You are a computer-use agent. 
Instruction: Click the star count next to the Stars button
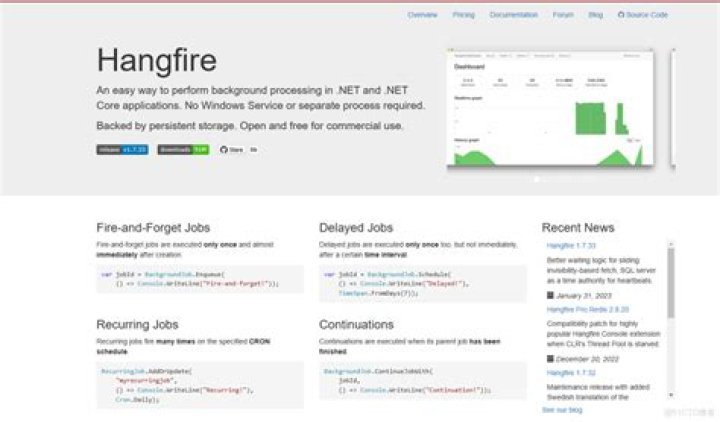[253, 150]
